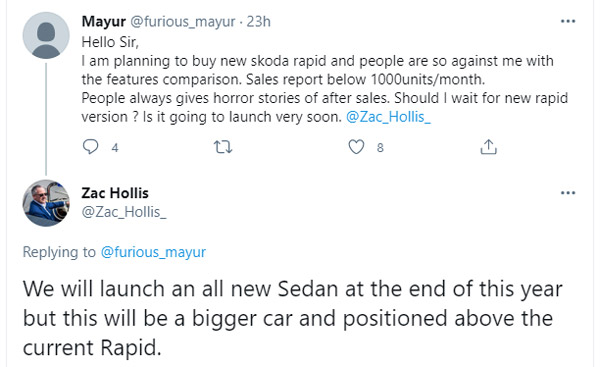Open more options on Mayur's tweet
The height and width of the screenshot is (367, 600).
tap(568, 21)
